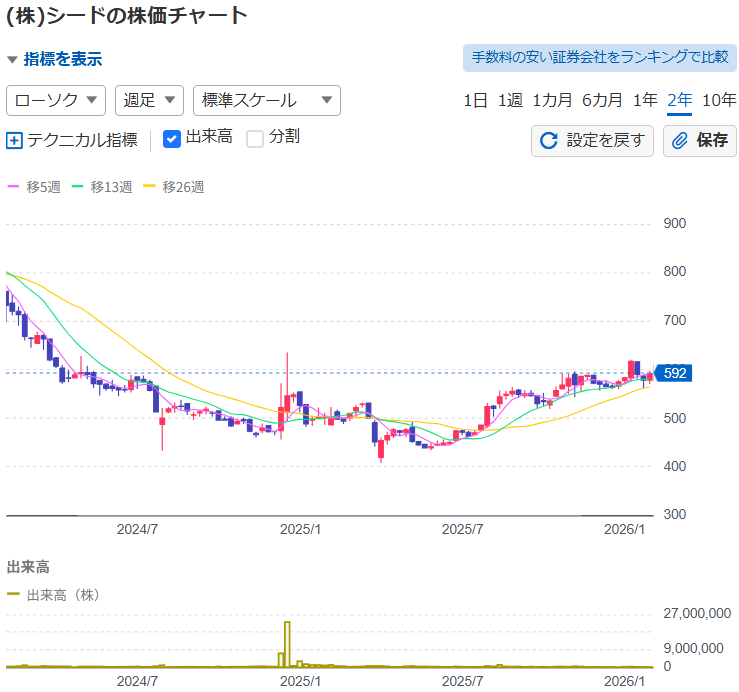Click the 出来高（株） legend marker
The width and height of the screenshot is (739, 692).
tap(13, 595)
